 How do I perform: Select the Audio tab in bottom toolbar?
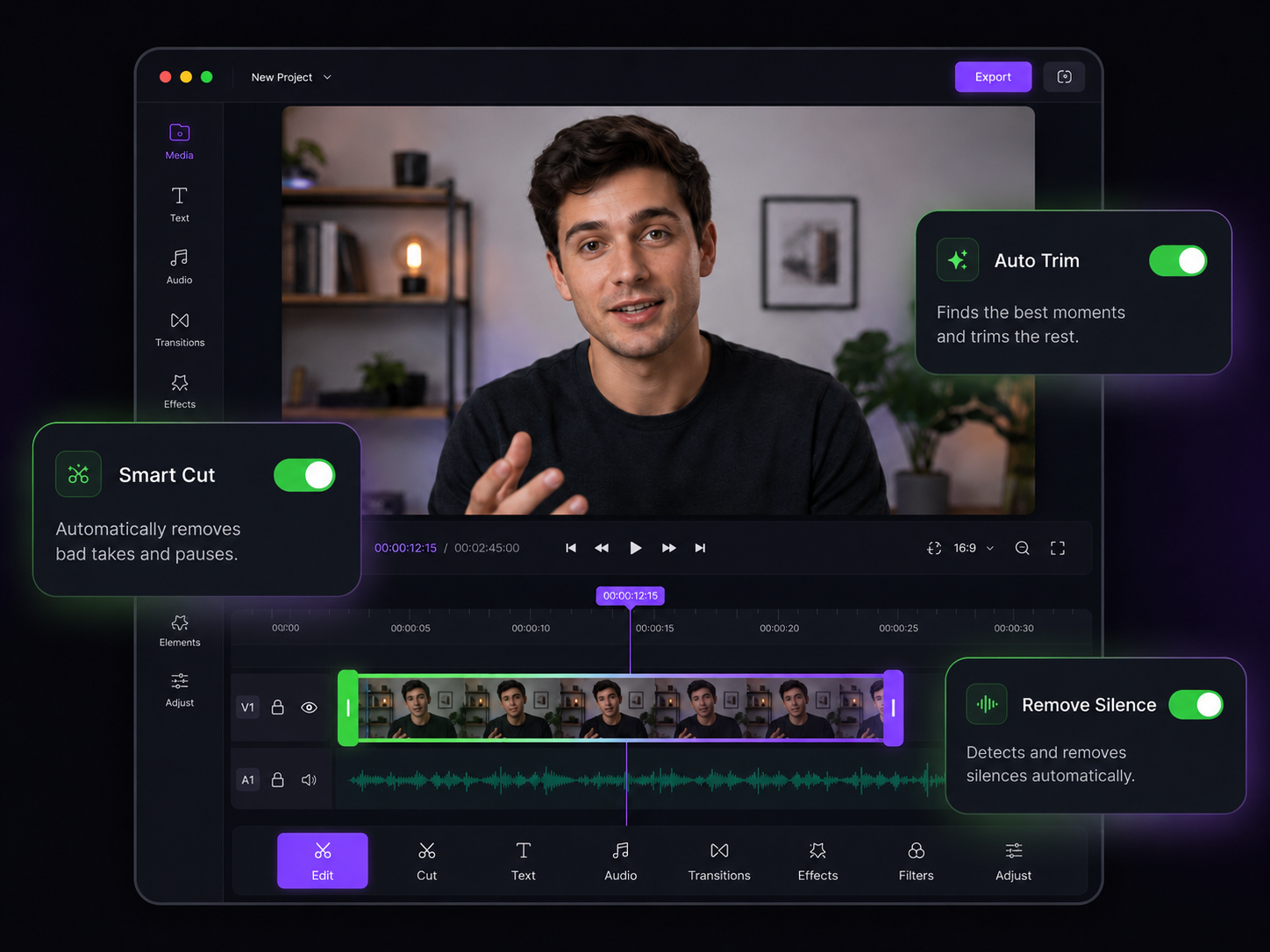621,861
